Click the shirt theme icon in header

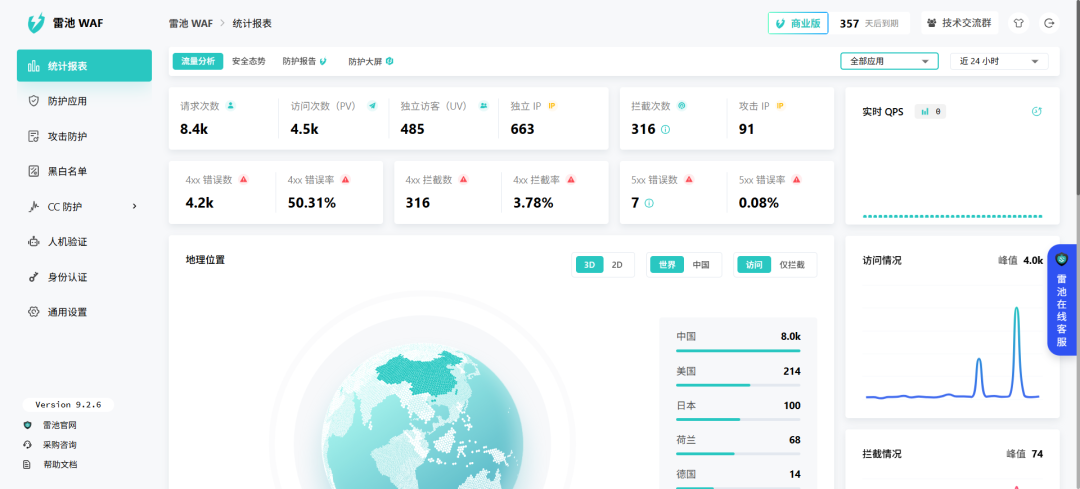[x=1019, y=23]
